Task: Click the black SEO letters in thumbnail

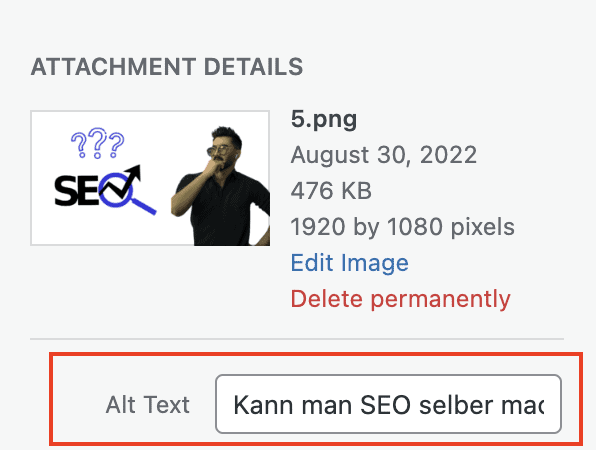Action: [x=78, y=190]
